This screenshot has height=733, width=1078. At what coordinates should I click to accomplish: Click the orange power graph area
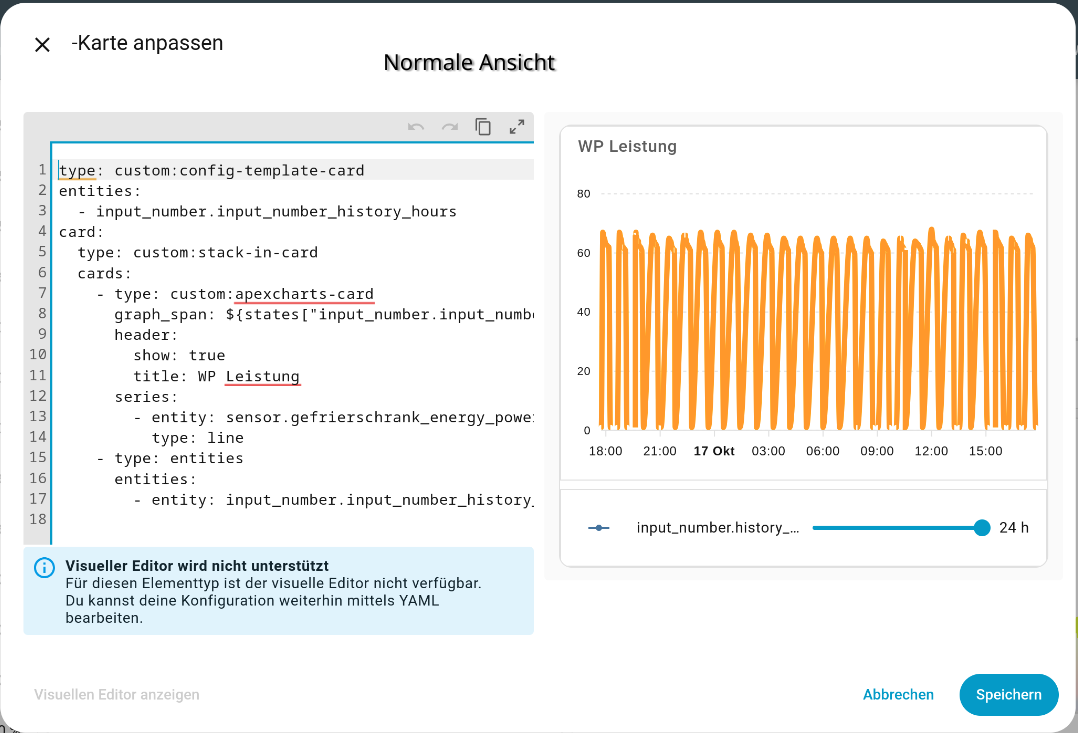coord(818,330)
